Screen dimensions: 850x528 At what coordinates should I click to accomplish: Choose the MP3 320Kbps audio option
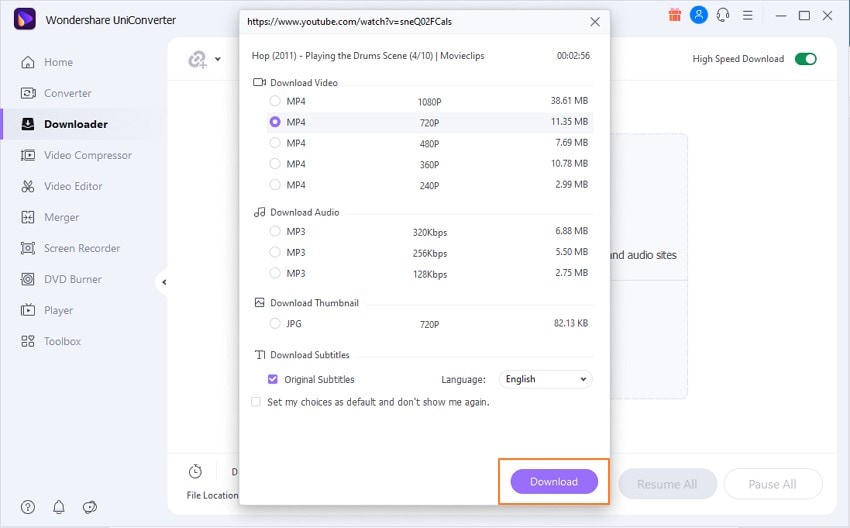tap(275, 231)
